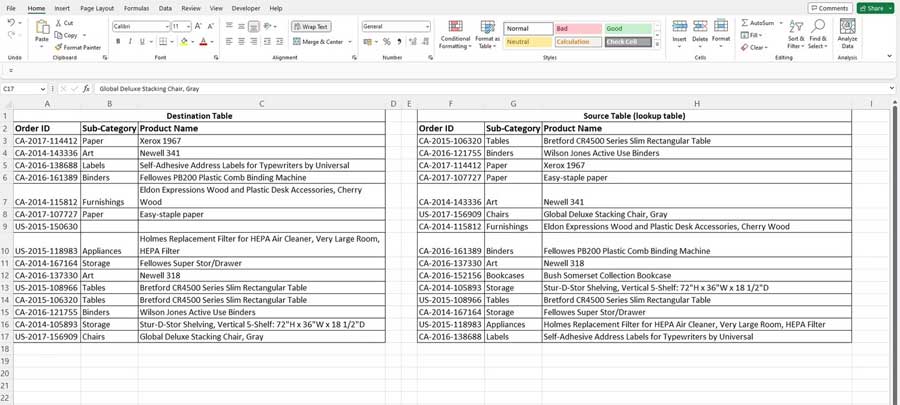
Task: Click the Decrease Decimal icon
Action: click(425, 42)
